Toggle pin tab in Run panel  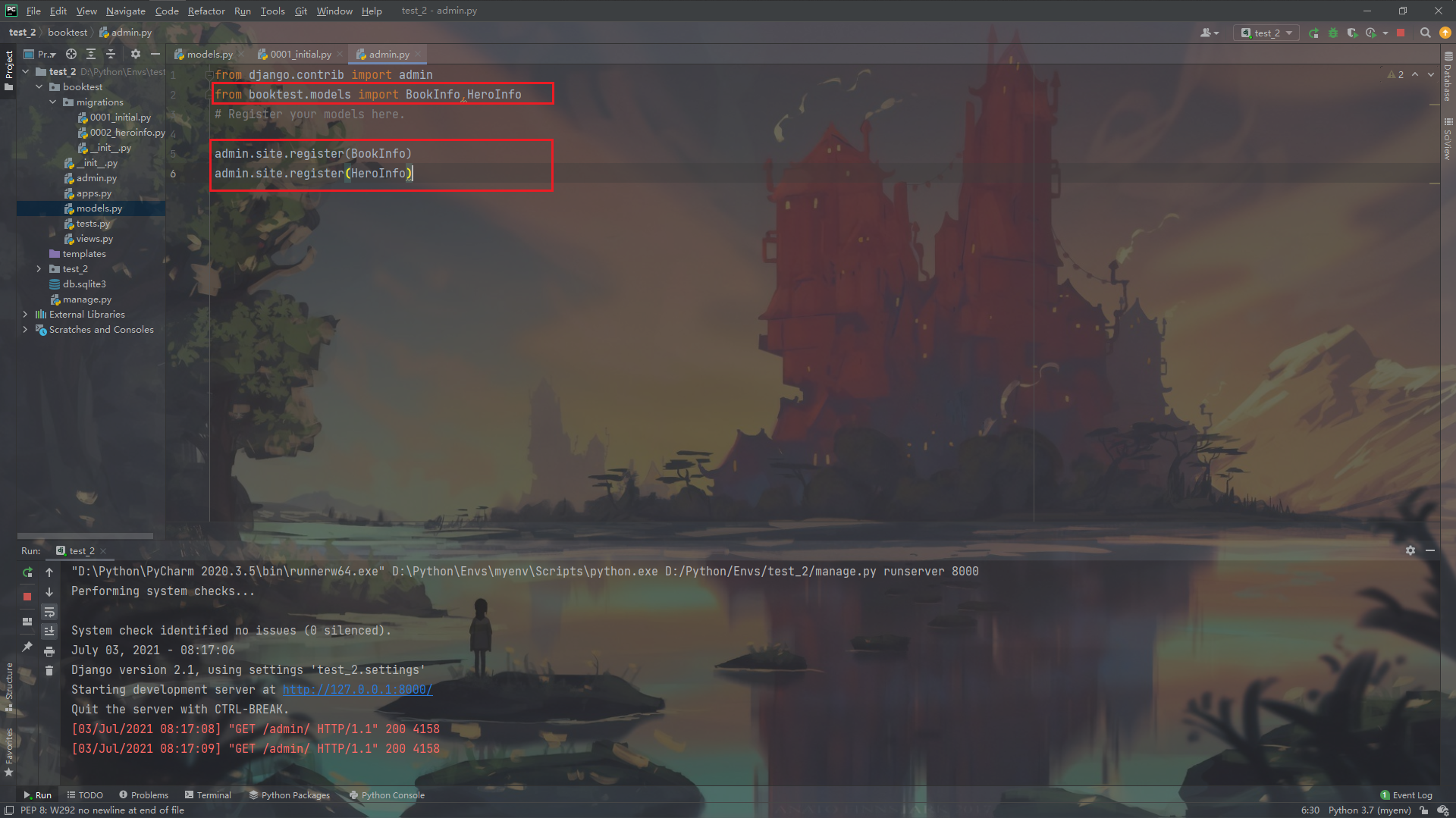point(27,646)
